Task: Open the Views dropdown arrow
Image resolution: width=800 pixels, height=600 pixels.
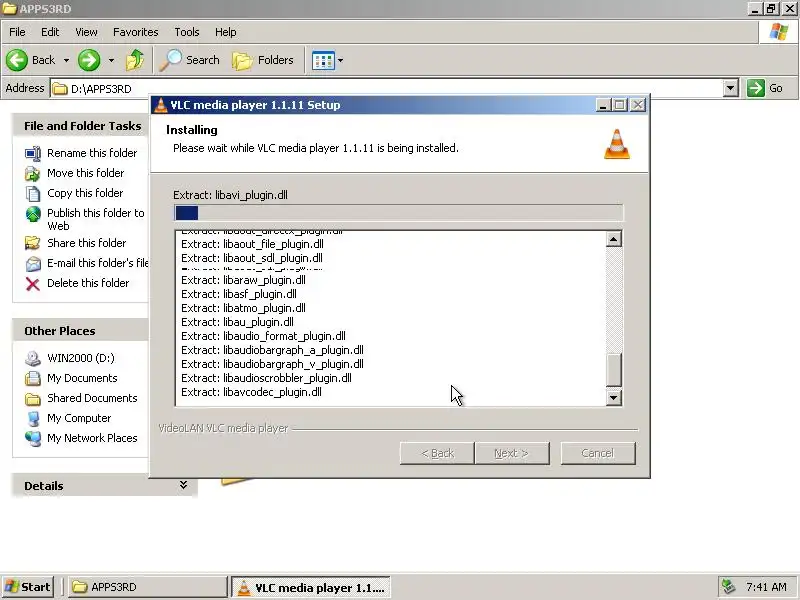Action: click(340, 60)
